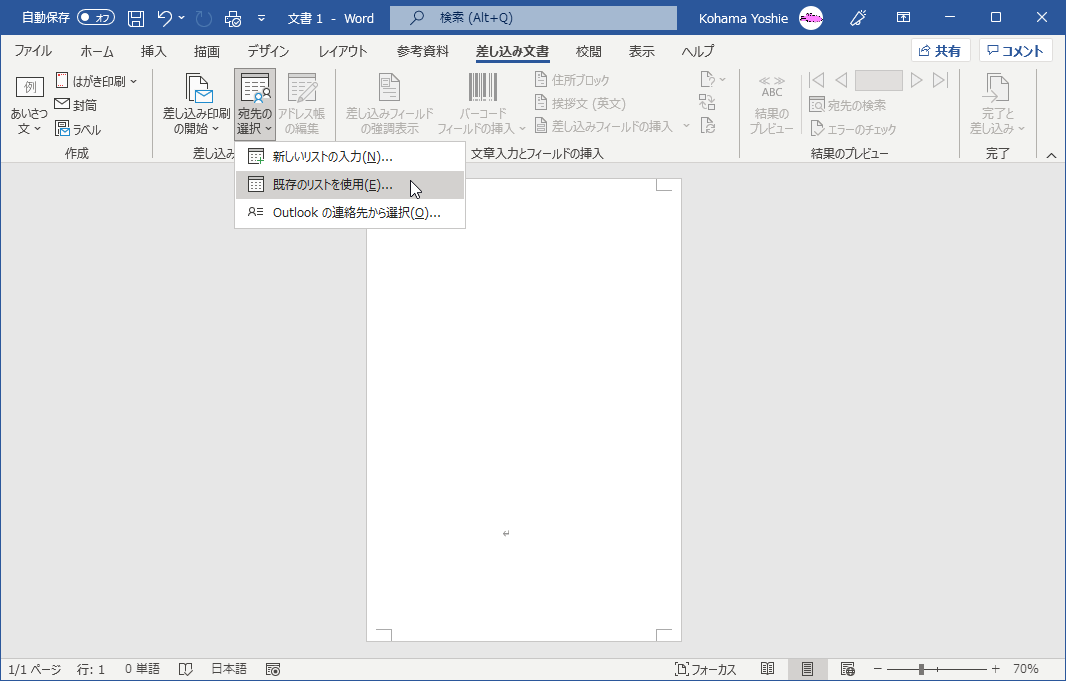Choose Outlook の連絡先から選択(O)... menu item
The image size is (1066, 681).
pos(350,213)
